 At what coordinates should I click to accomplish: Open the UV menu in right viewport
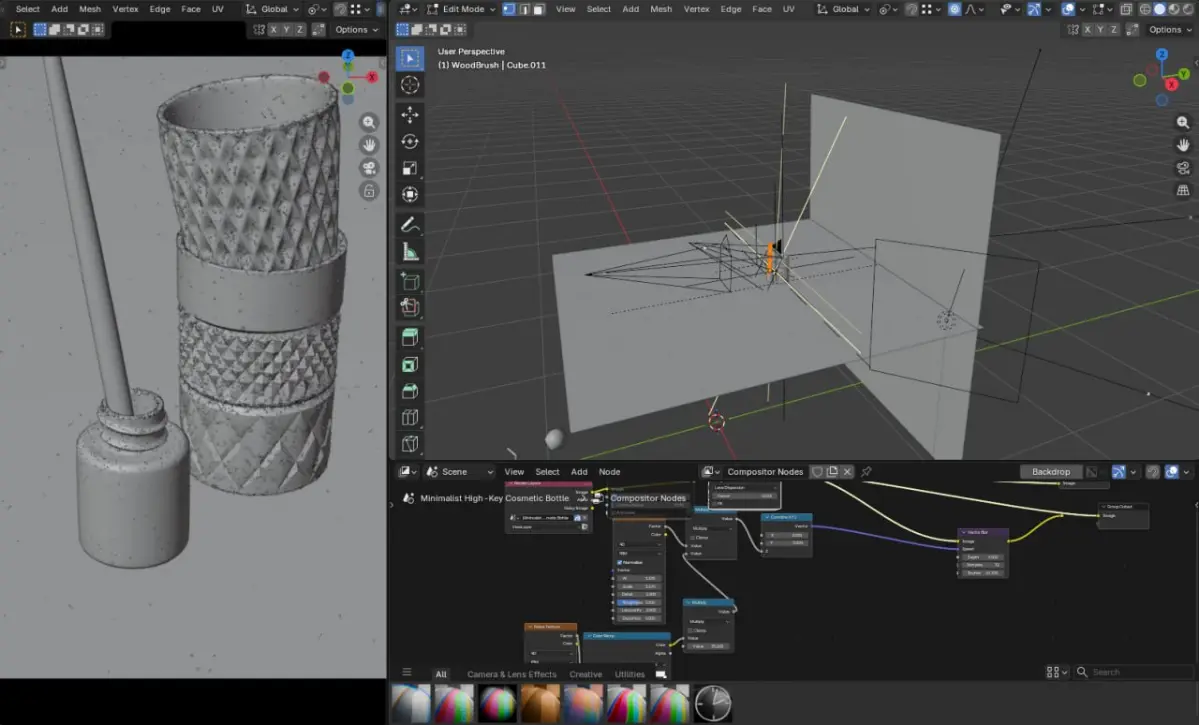(788, 9)
